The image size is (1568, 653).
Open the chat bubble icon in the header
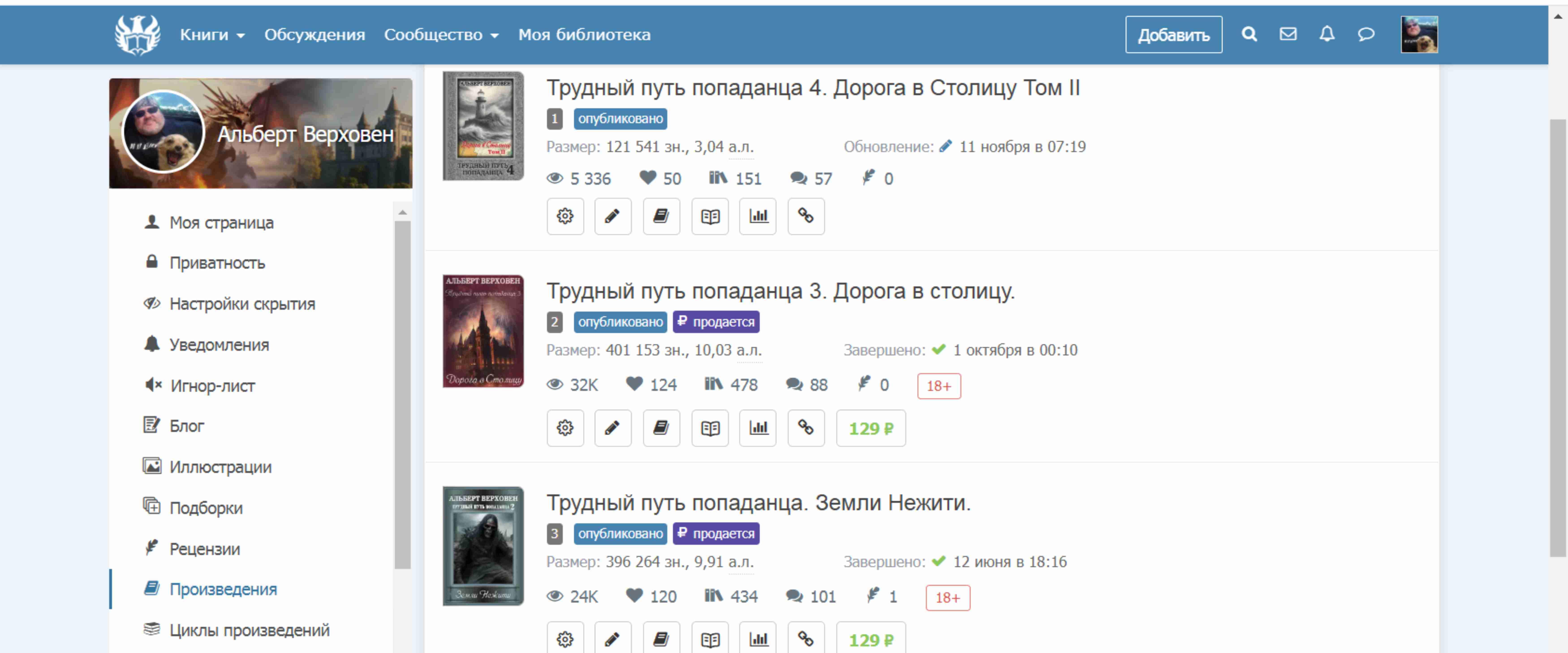click(x=1366, y=34)
